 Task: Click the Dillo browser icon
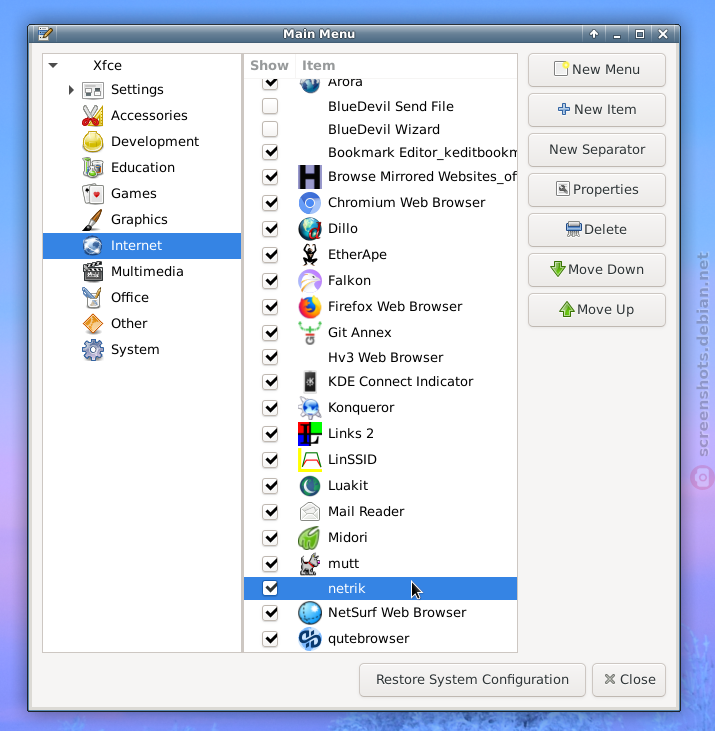coord(310,229)
